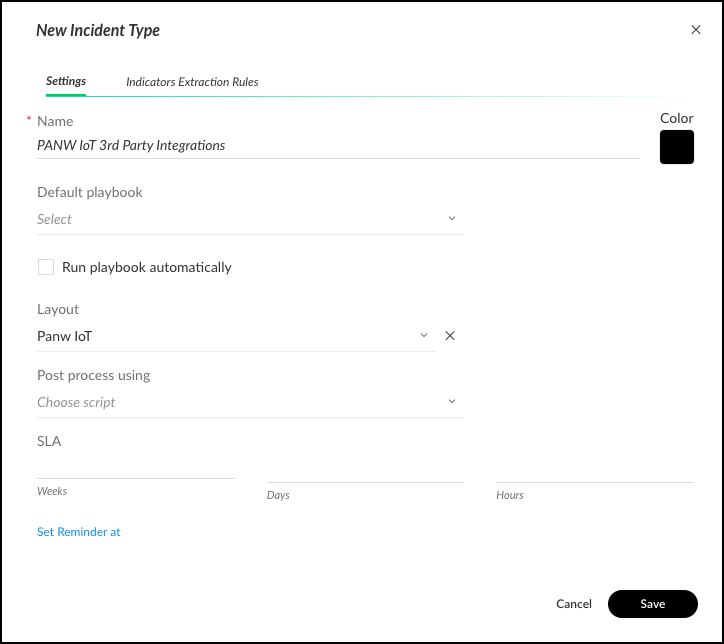Click the SLA Weeks field
Screen dimensions: 724x644
pyautogui.click(x=135, y=468)
